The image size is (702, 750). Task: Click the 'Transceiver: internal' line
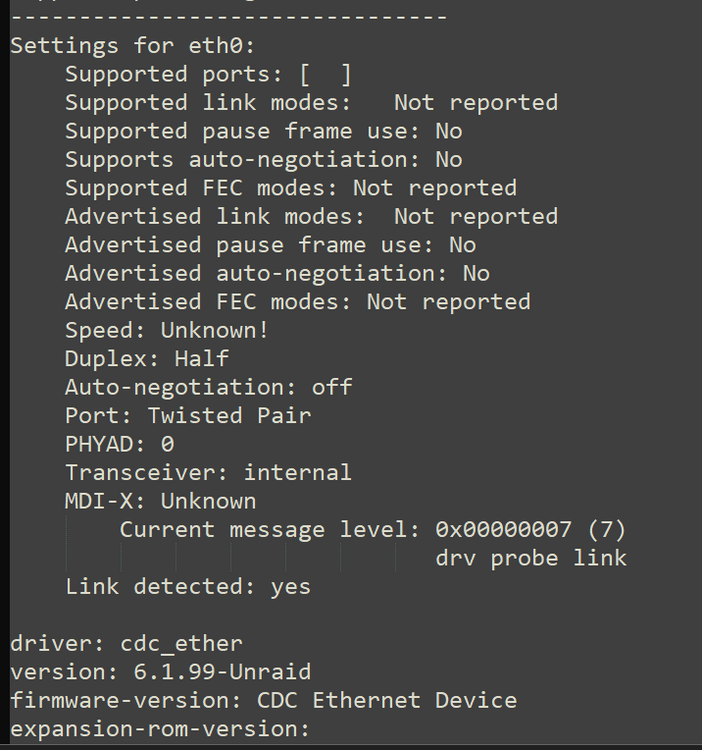click(208, 473)
